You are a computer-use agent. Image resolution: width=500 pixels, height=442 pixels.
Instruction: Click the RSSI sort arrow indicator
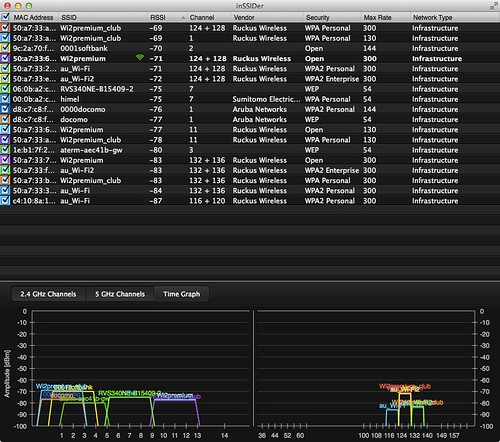(x=183, y=18)
